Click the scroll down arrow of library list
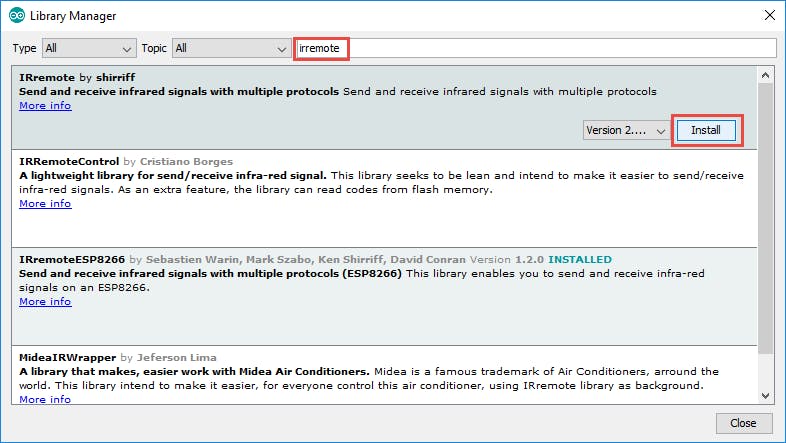 [765, 395]
